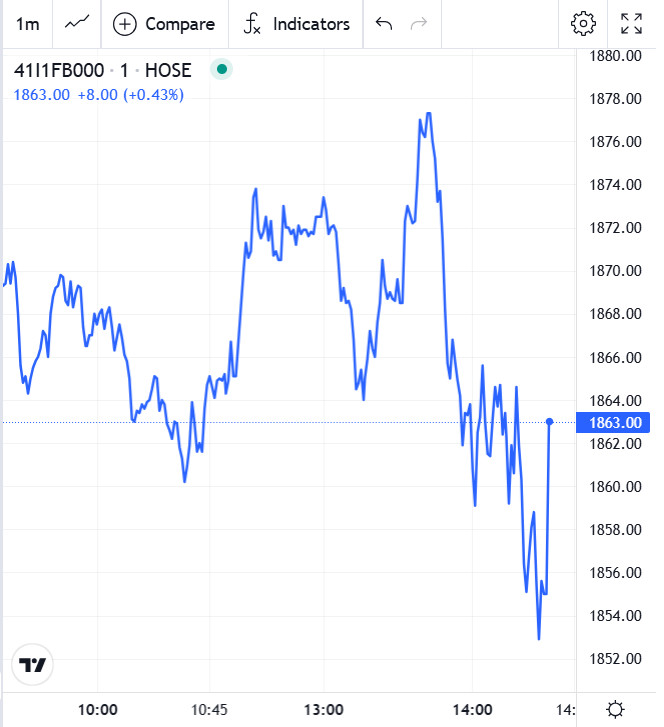Image resolution: width=664 pixels, height=727 pixels.
Task: Click the Compare symbols button
Action: (165, 24)
